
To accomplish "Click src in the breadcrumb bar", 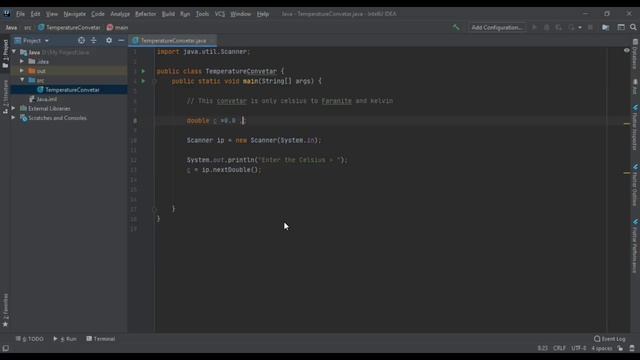I will pos(27,27).
